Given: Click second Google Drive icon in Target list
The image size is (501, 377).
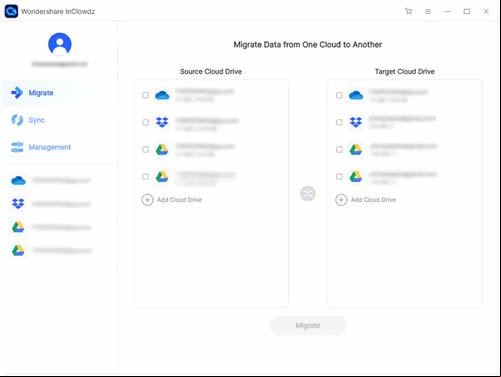Looking at the screenshot, I should (356, 176).
